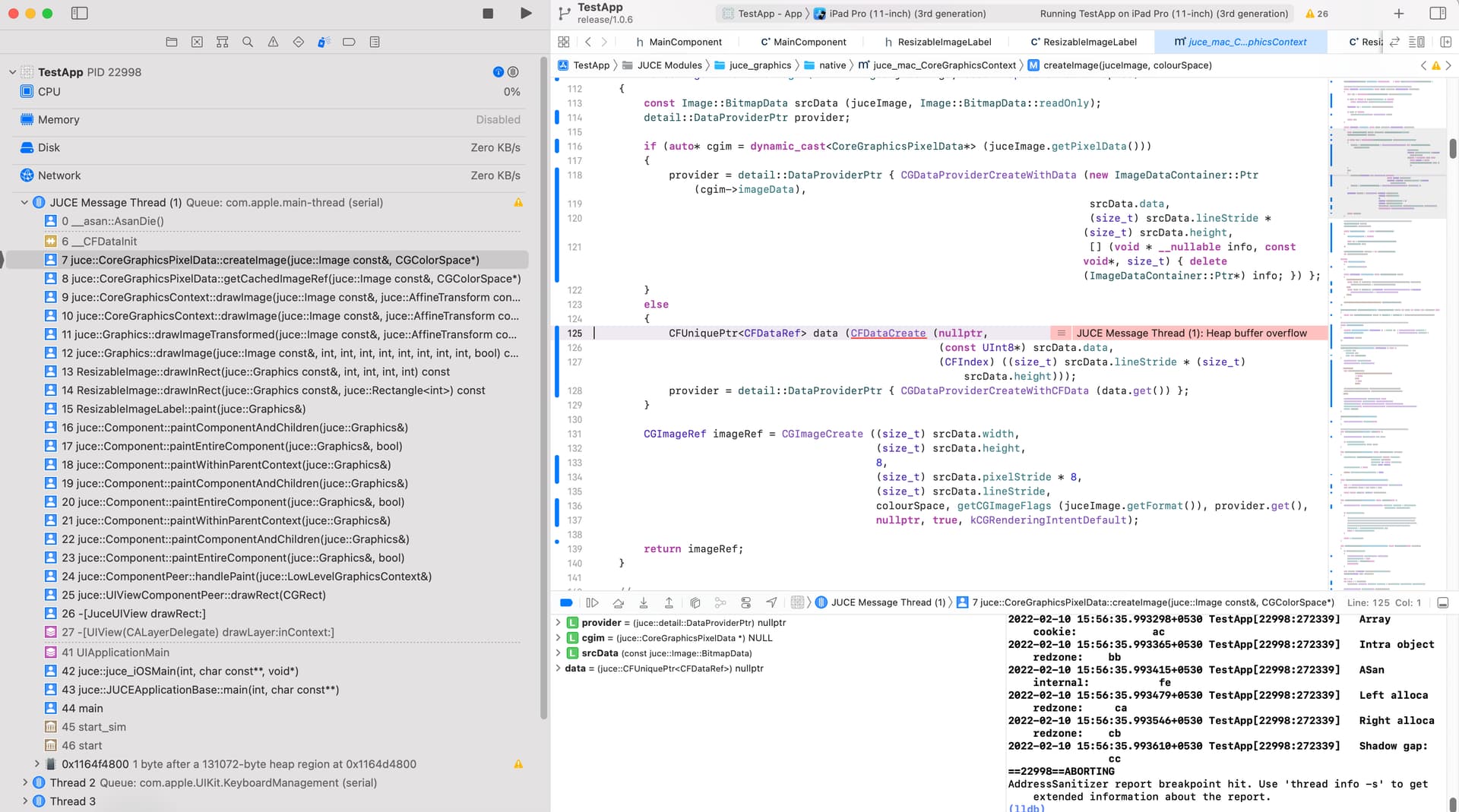The height and width of the screenshot is (812, 1459).
Task: Collapse JUCE Message Thread (1)
Action: coord(24,203)
